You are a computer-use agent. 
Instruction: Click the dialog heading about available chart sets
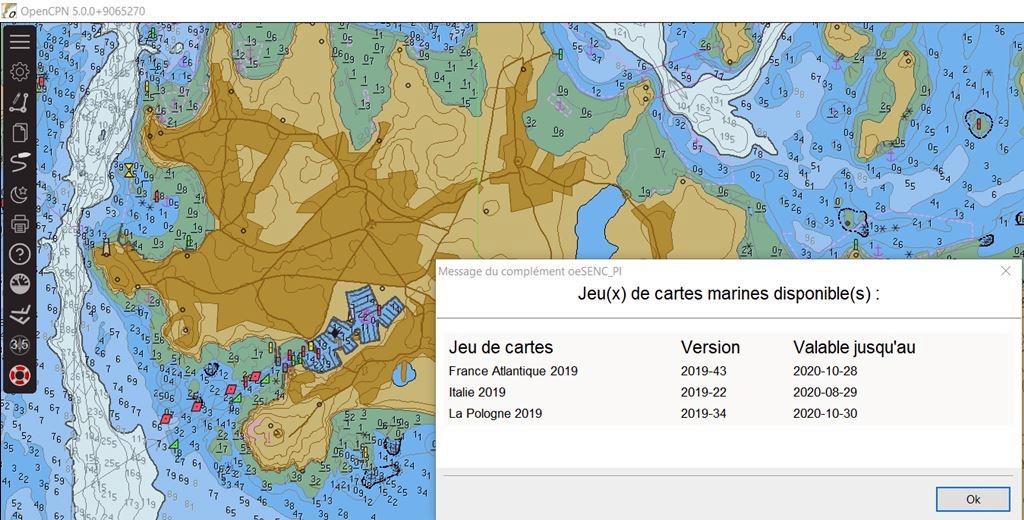coord(728,294)
